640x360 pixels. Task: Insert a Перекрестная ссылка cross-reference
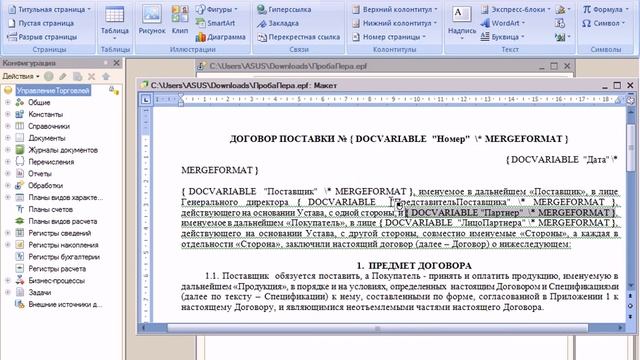click(x=298, y=37)
